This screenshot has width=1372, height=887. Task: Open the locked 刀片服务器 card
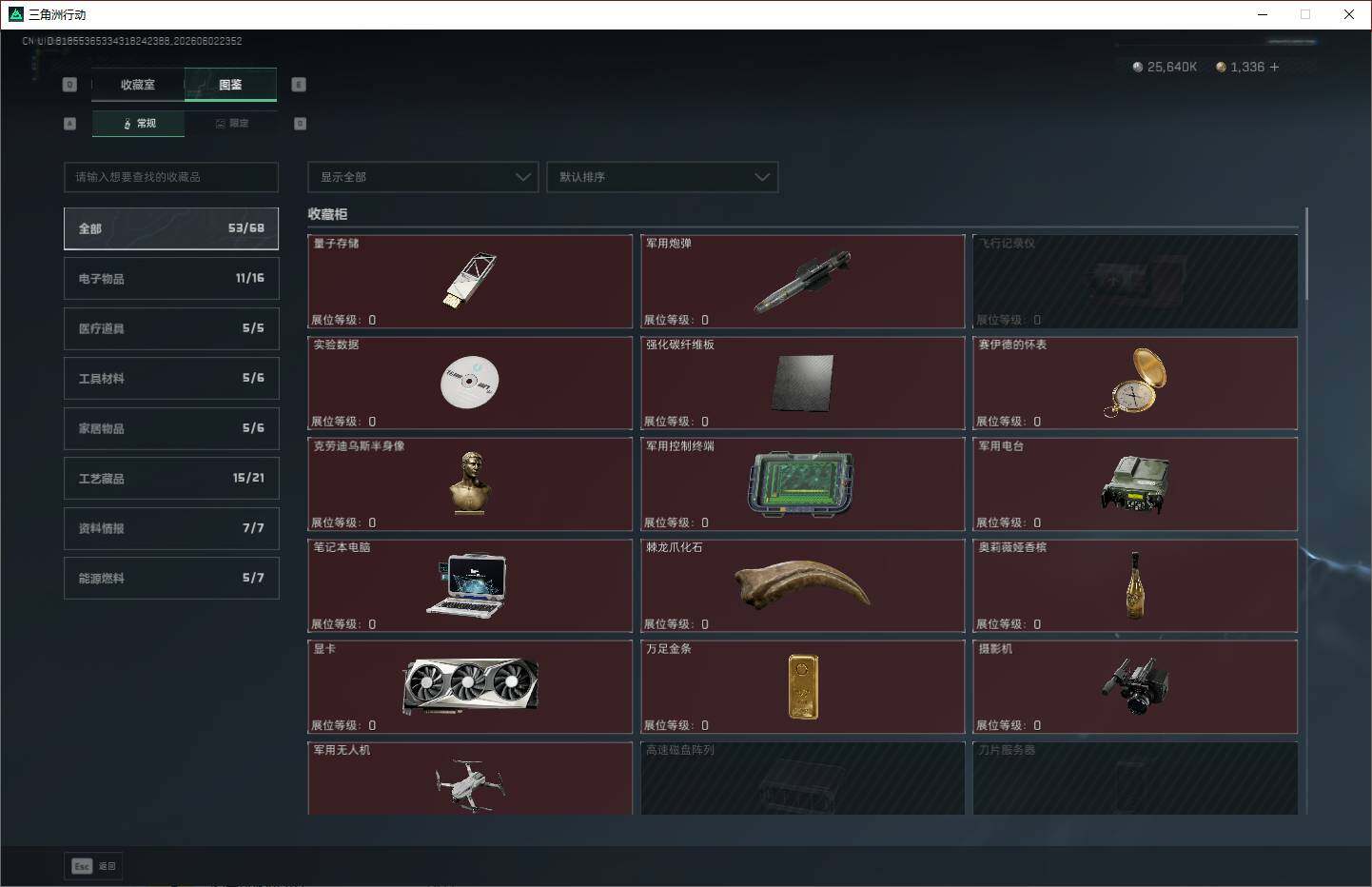click(x=1135, y=779)
